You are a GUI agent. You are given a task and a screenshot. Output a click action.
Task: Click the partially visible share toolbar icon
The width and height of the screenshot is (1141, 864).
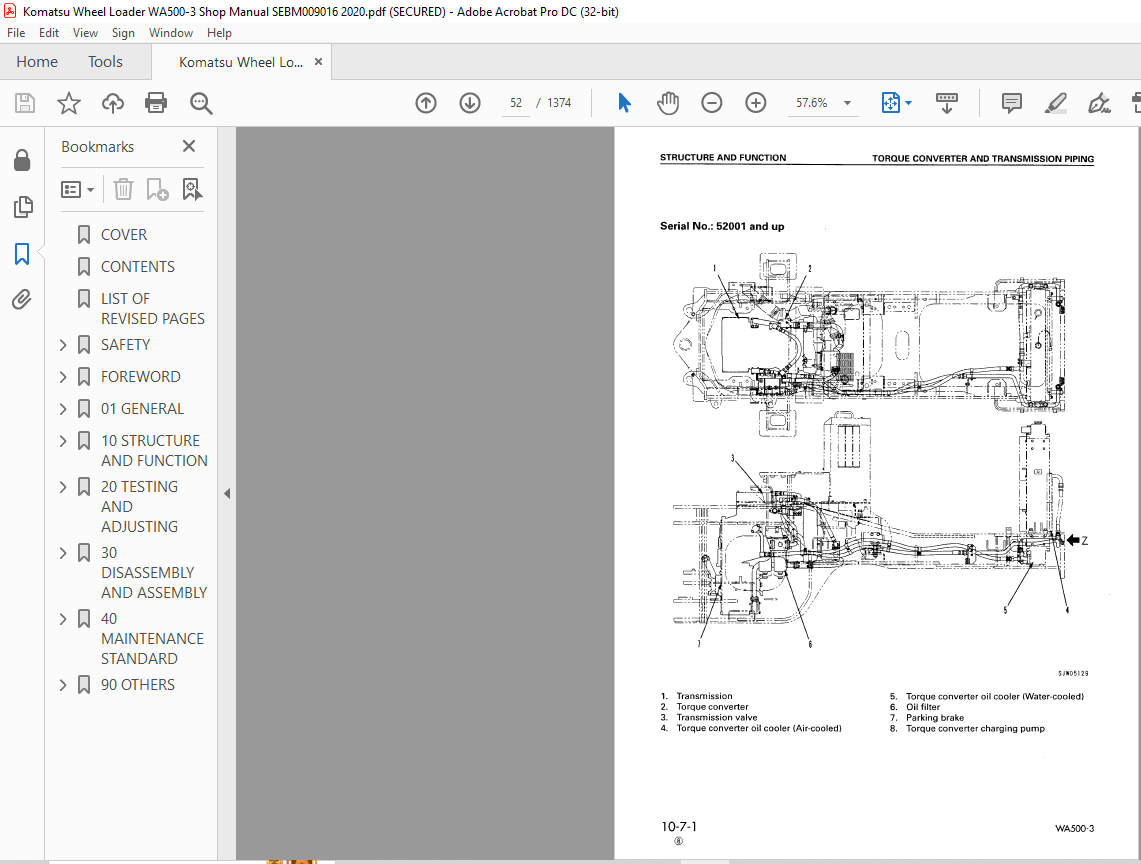[1136, 103]
